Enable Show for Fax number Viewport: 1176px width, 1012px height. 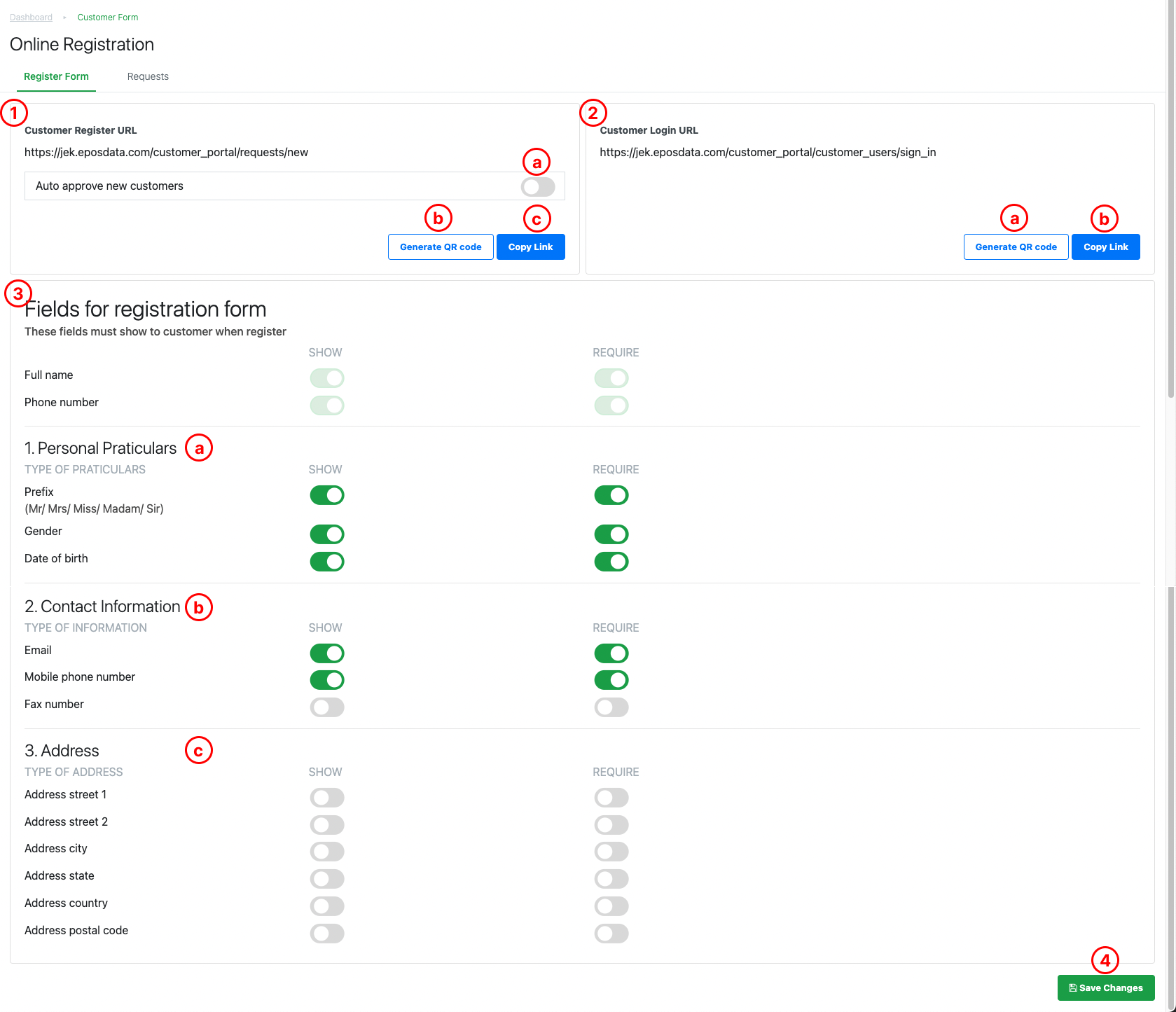click(x=327, y=707)
